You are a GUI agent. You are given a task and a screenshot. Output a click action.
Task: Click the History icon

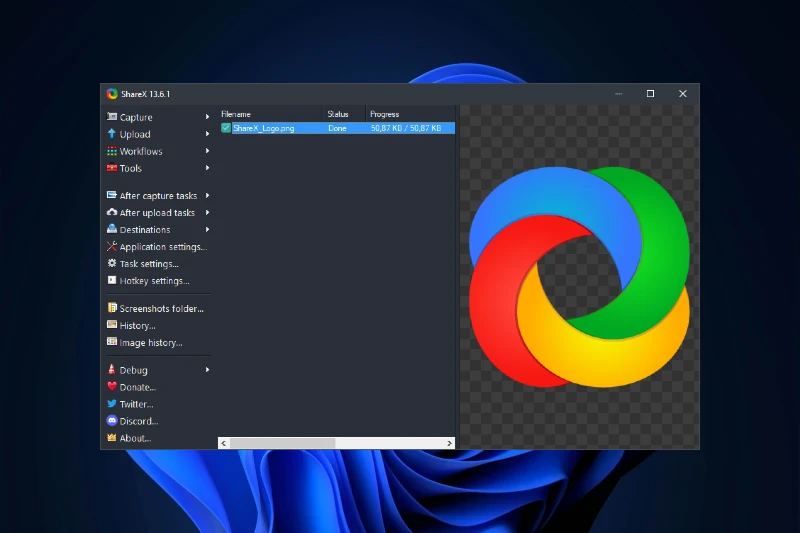[112, 325]
